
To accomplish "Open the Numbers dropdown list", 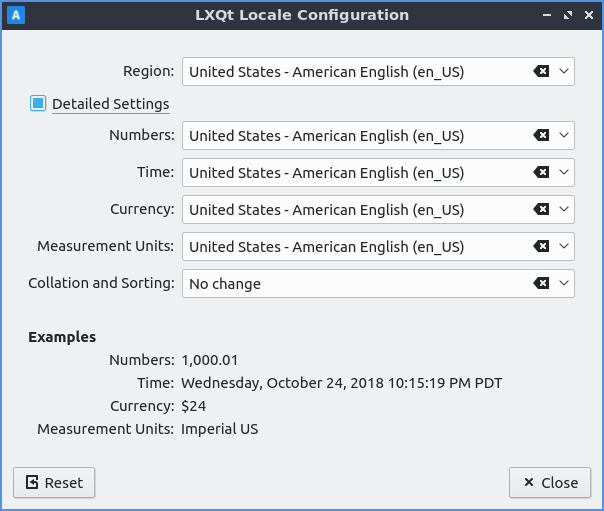I will point(564,136).
